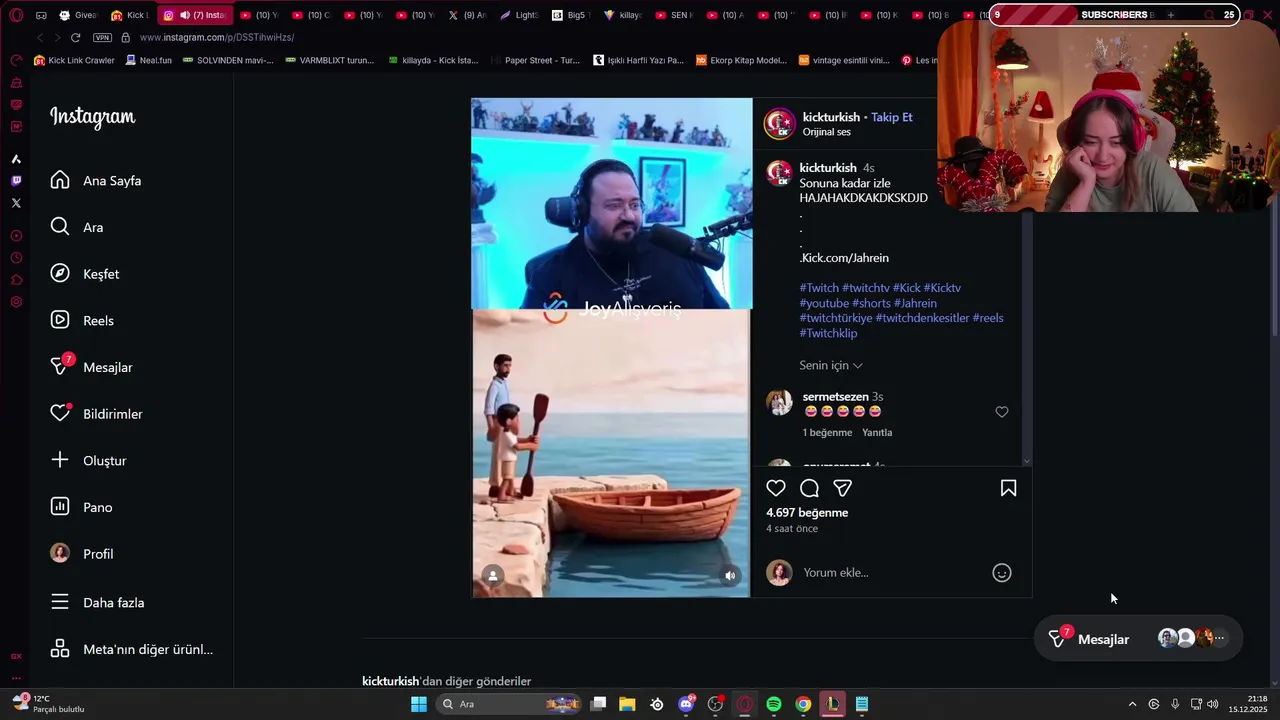Screen dimensions: 1280x720
Task: Like the post with heart icon
Action: click(776, 488)
